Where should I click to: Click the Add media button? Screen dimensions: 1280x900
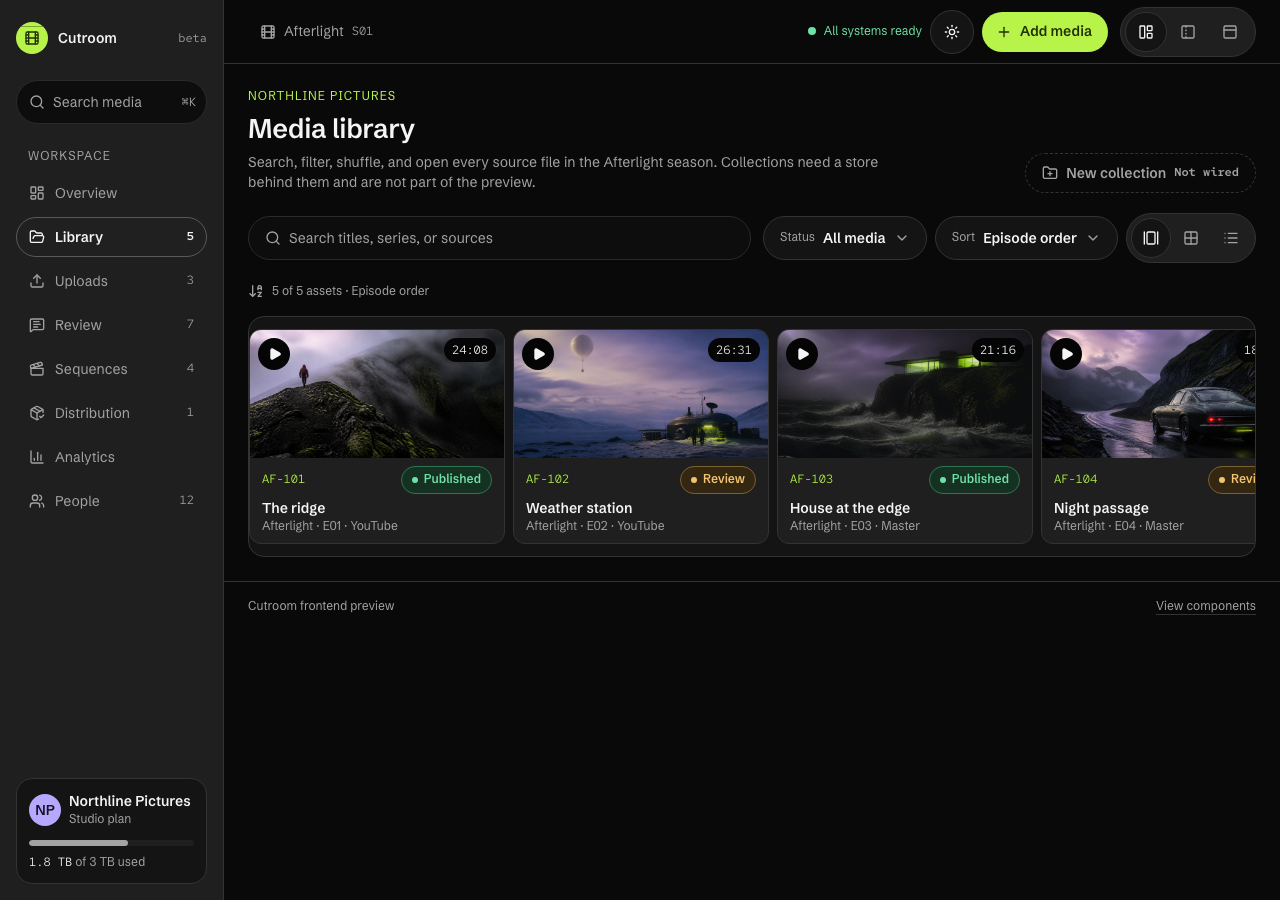click(x=1045, y=32)
